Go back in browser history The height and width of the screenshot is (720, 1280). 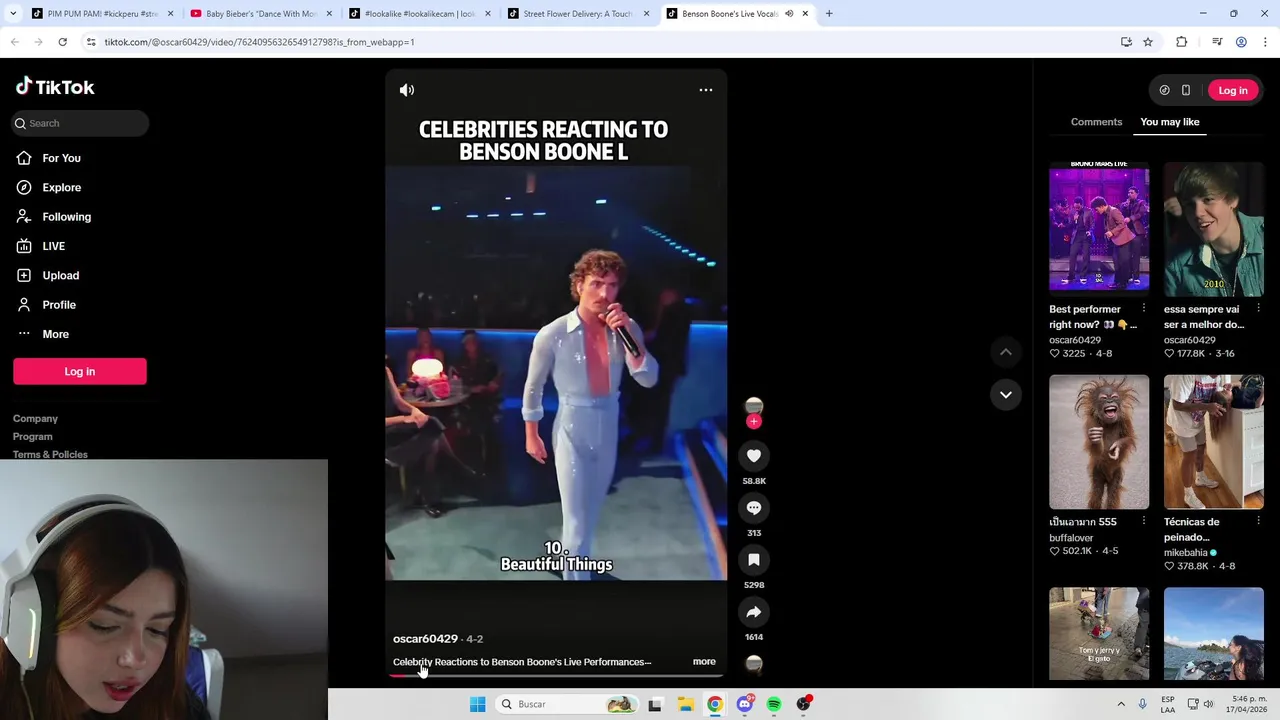14,42
